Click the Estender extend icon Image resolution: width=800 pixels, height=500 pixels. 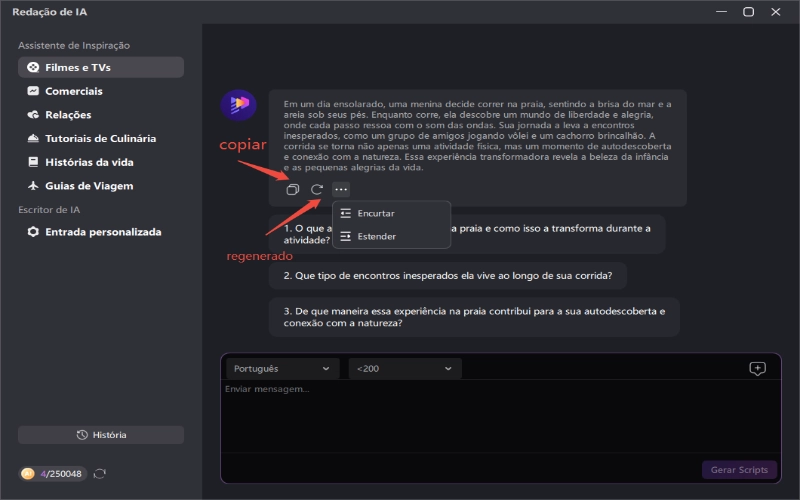345,236
